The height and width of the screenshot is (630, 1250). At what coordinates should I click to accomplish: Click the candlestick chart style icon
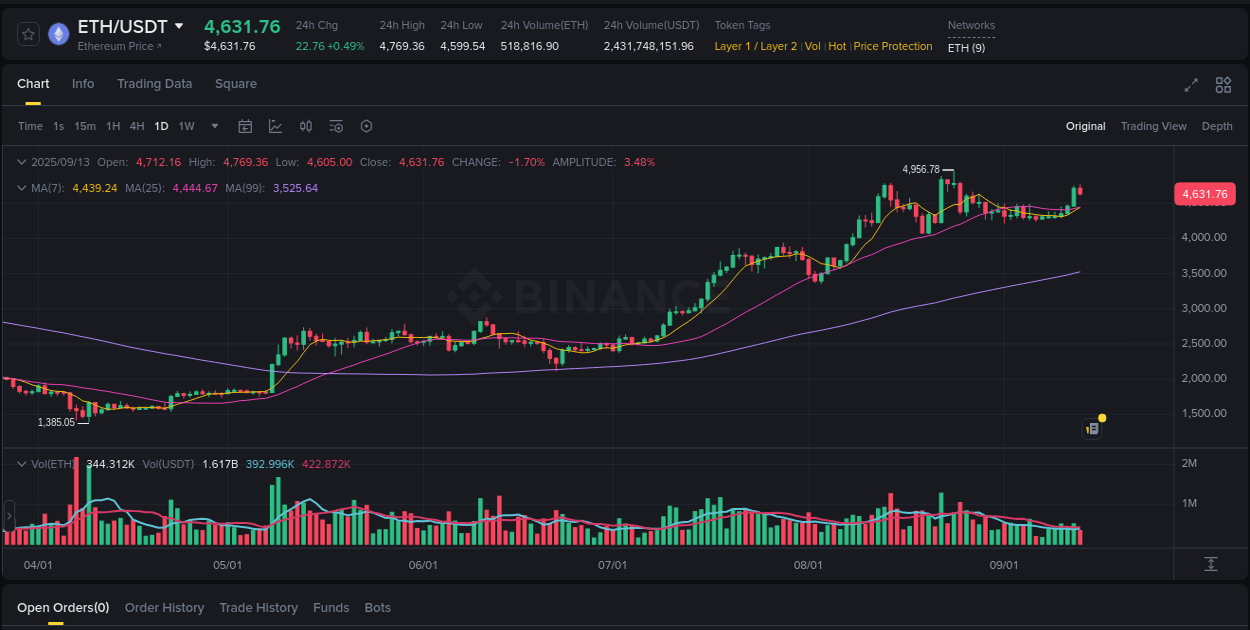[x=306, y=126]
